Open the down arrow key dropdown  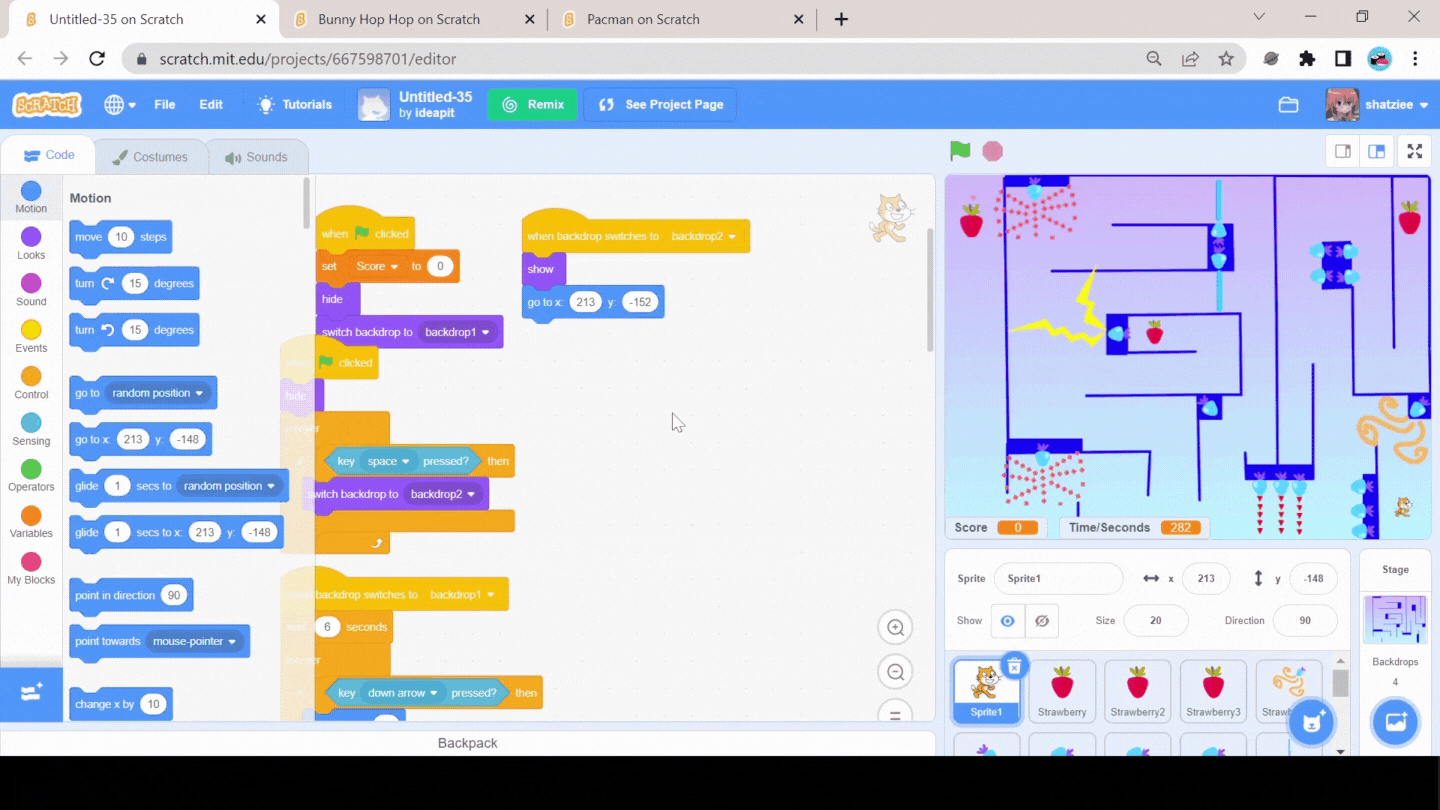404,693
